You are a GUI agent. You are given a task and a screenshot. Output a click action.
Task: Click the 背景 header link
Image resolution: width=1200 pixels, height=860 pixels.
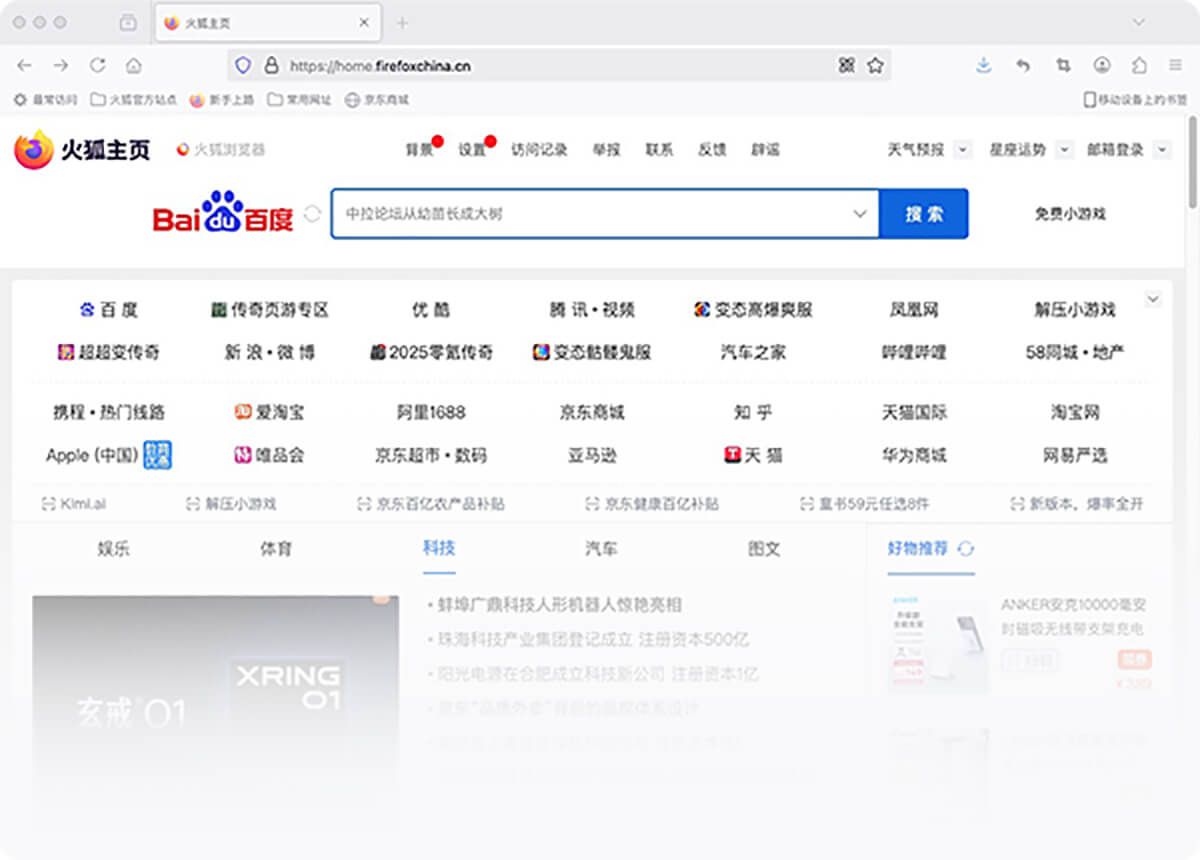pyautogui.click(x=419, y=150)
